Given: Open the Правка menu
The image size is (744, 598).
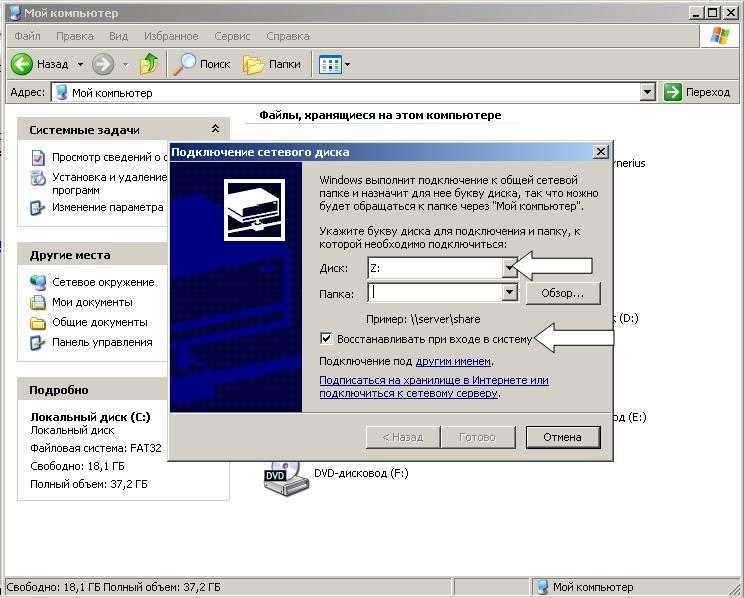Looking at the screenshot, I should coord(74,36).
